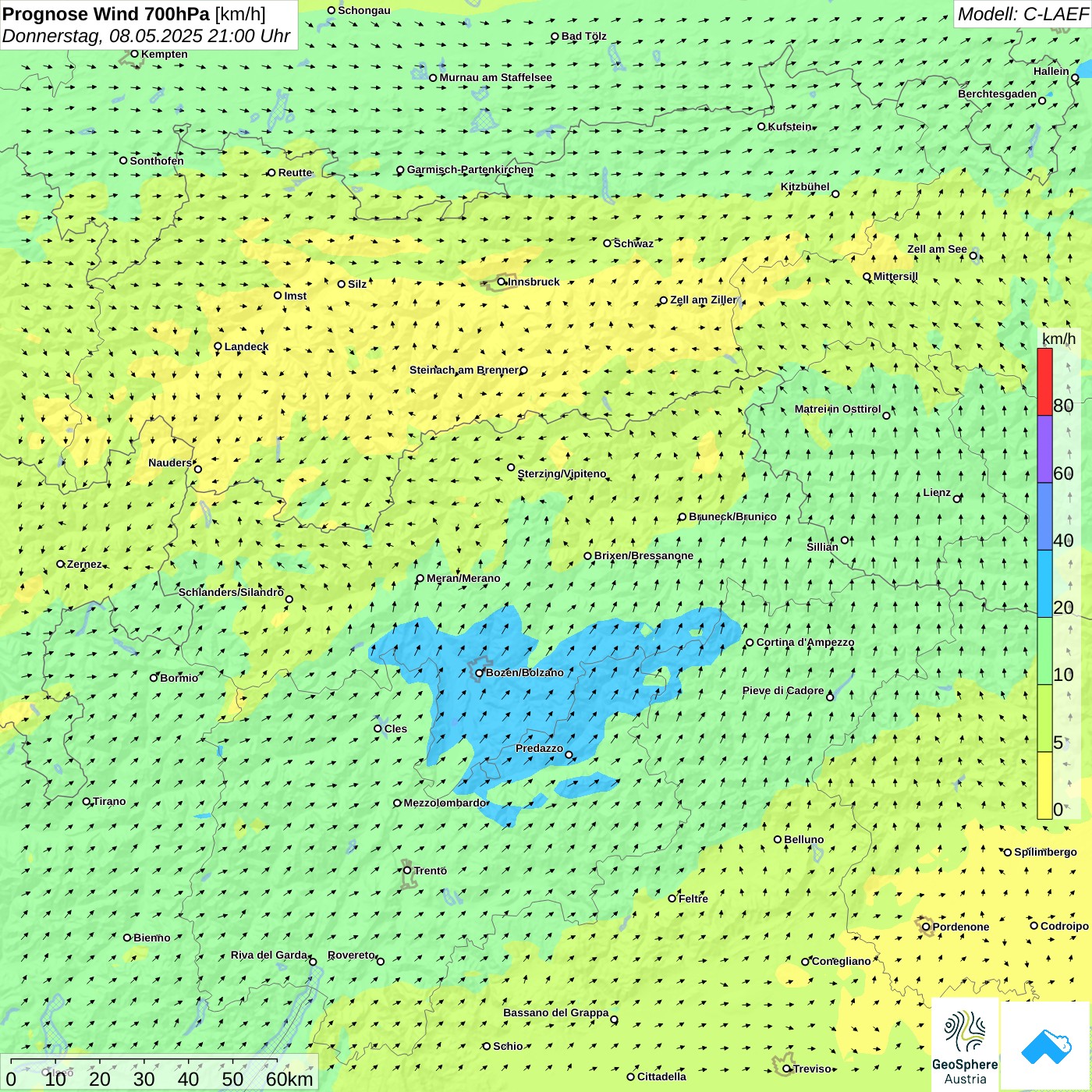Click the blue cloud logo icon

[x=1046, y=1046]
